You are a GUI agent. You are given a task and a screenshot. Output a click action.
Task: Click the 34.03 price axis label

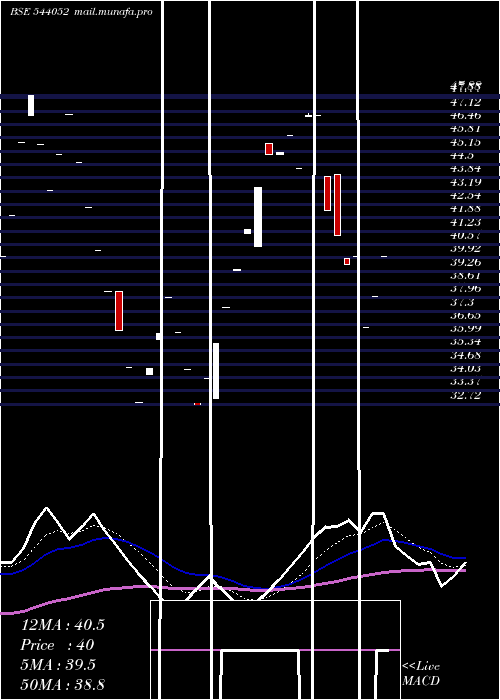click(466, 369)
